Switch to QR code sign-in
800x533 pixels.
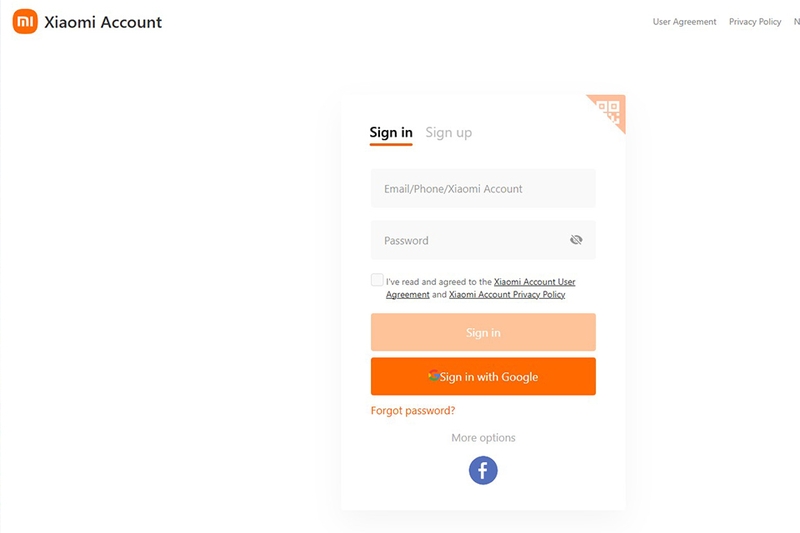609,112
